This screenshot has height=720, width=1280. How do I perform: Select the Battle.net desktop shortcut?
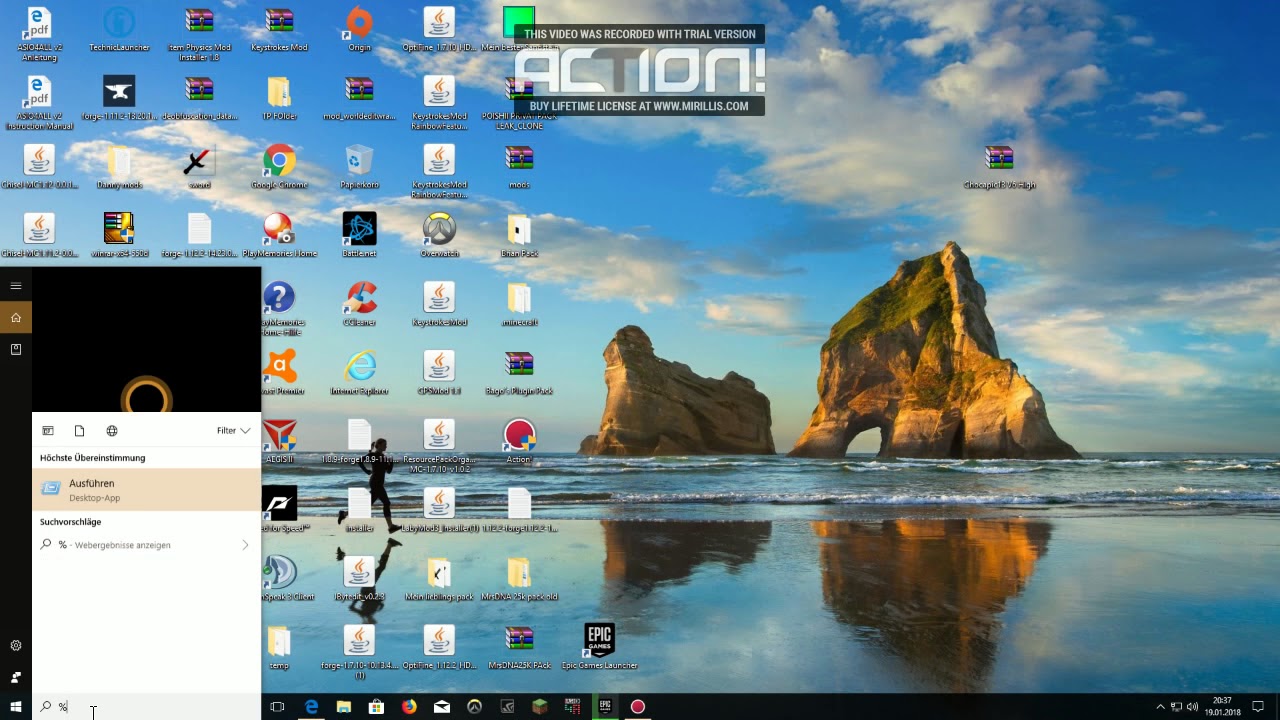359,235
